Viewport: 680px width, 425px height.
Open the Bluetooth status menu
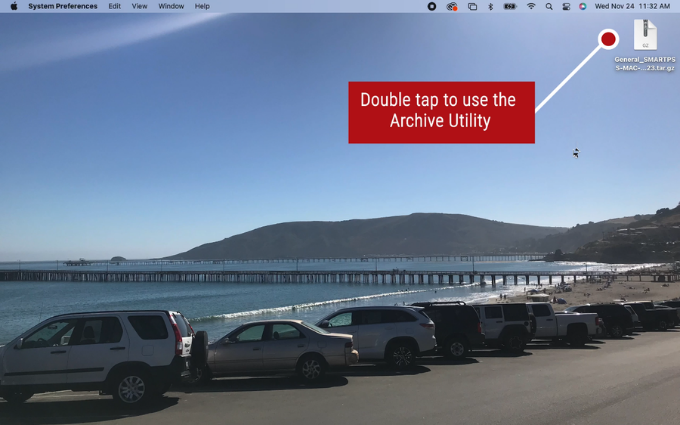coord(490,6)
